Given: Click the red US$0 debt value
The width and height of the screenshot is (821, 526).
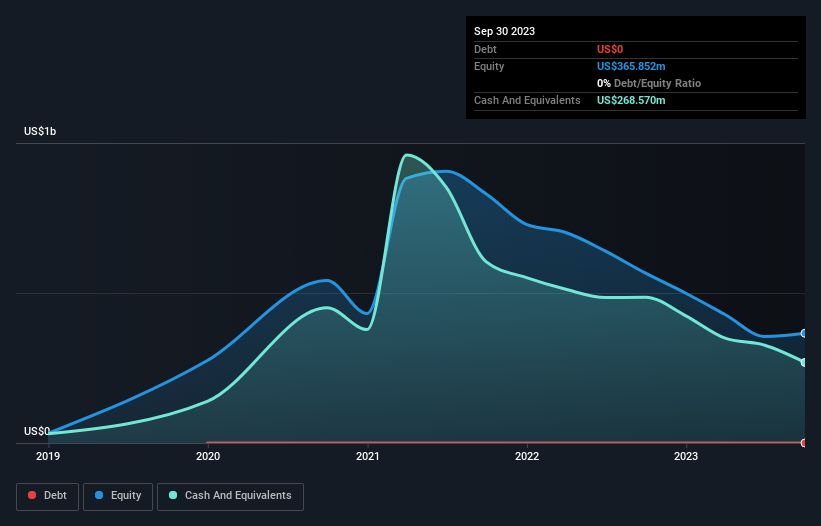Looking at the screenshot, I should tap(610, 49).
